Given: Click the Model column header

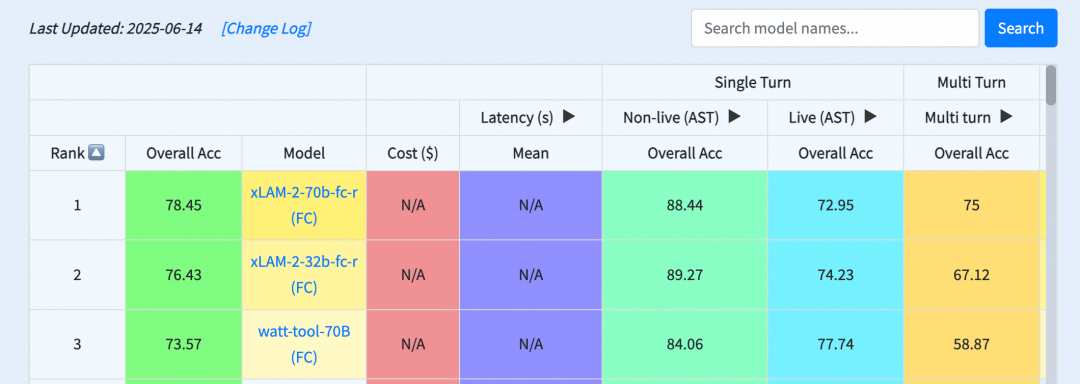Looking at the screenshot, I should tap(304, 153).
